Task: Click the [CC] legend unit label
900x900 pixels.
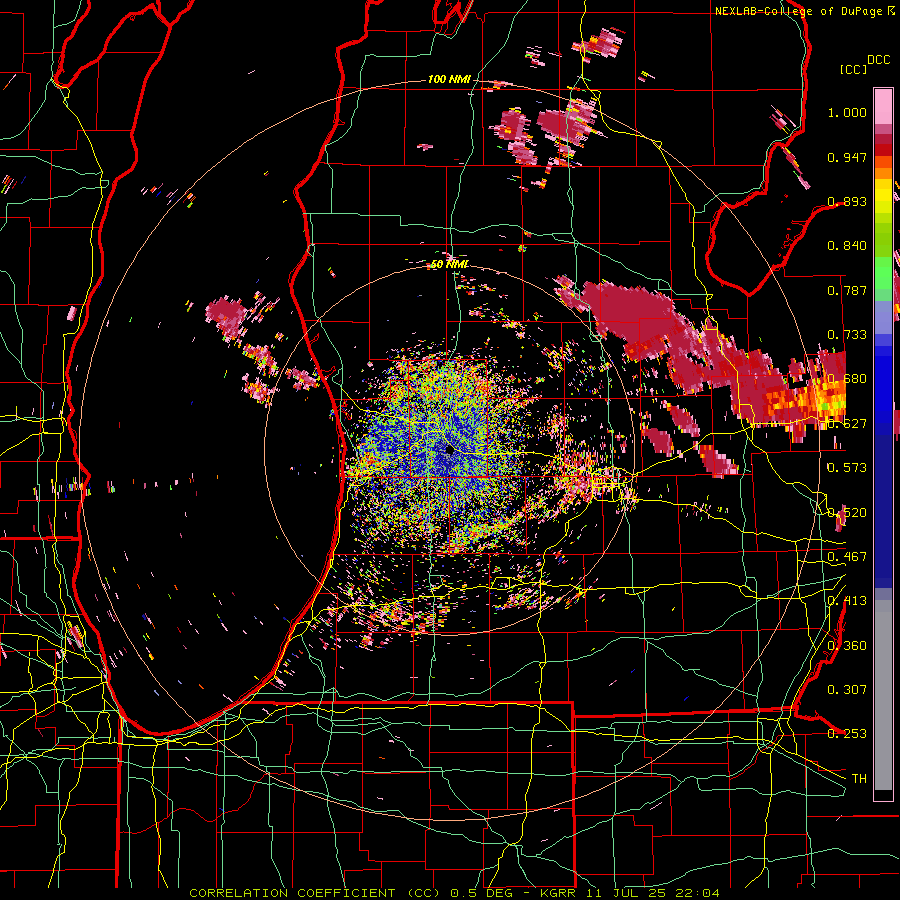Action: [x=853, y=69]
